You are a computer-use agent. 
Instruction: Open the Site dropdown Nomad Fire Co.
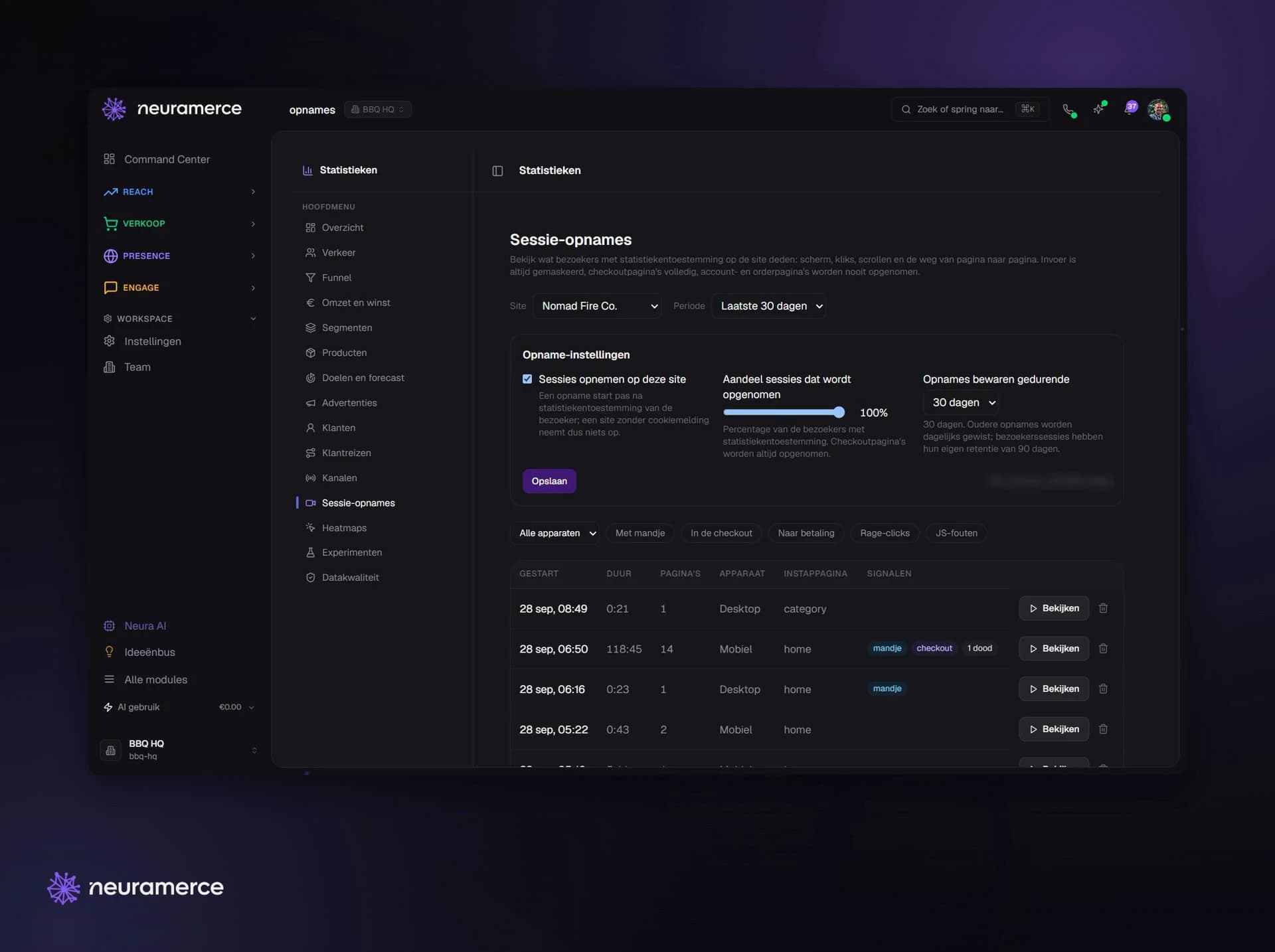pyautogui.click(x=597, y=306)
